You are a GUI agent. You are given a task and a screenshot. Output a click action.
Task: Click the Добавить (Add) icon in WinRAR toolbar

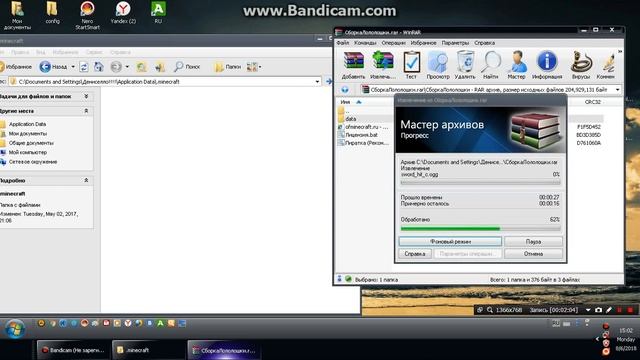(x=353, y=65)
